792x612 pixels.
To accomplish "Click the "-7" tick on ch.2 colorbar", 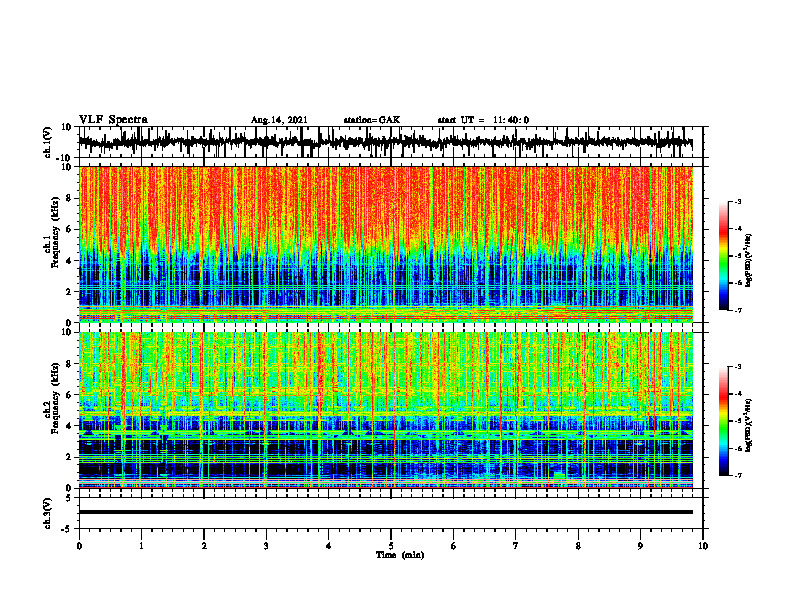I will (x=738, y=475).
